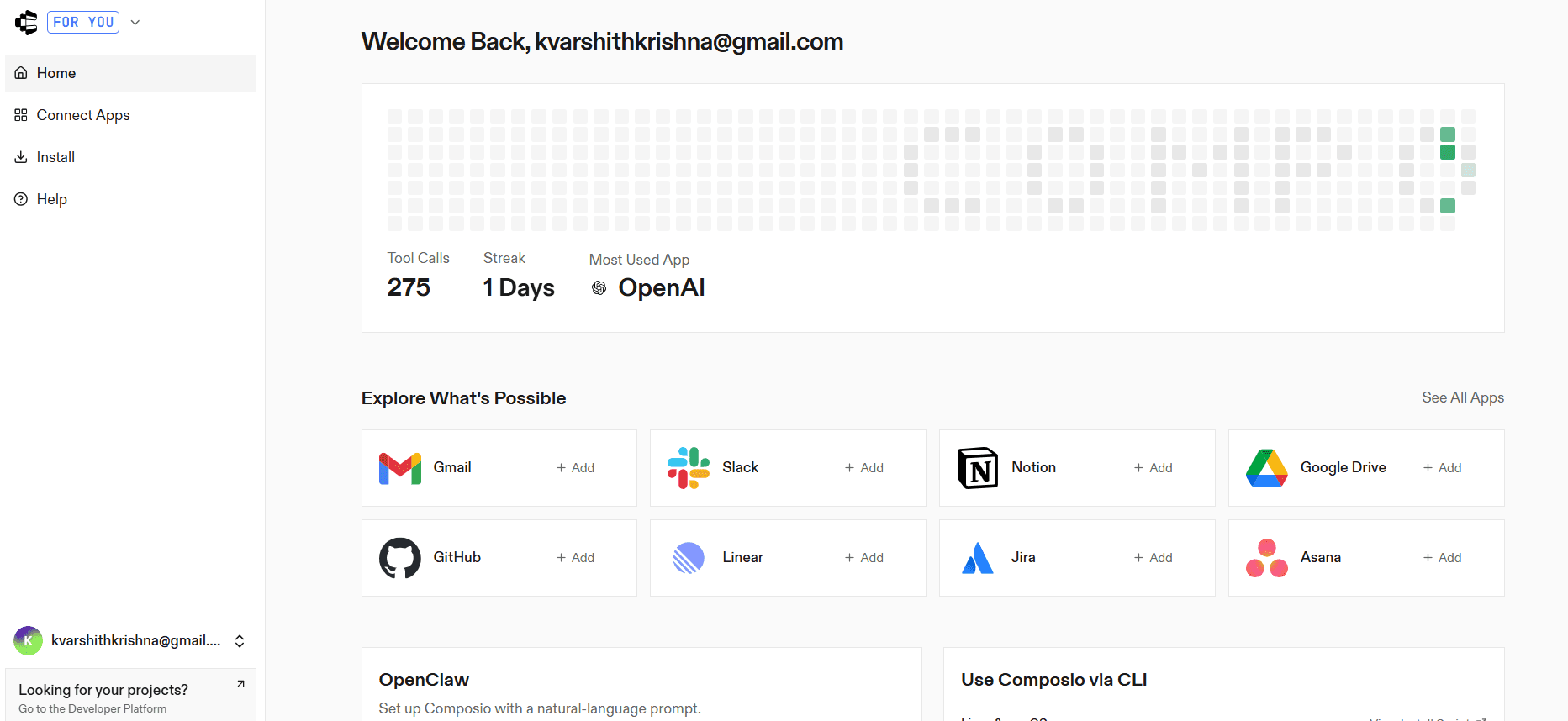
Task: Click the Asana logo icon
Action: (x=1267, y=558)
